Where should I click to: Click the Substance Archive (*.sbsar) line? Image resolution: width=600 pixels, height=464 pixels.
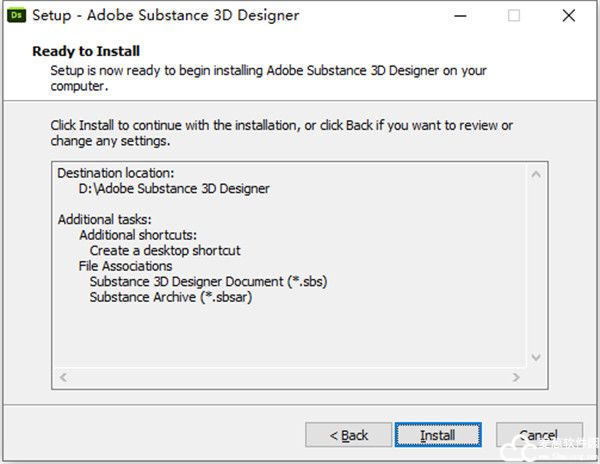click(170, 297)
